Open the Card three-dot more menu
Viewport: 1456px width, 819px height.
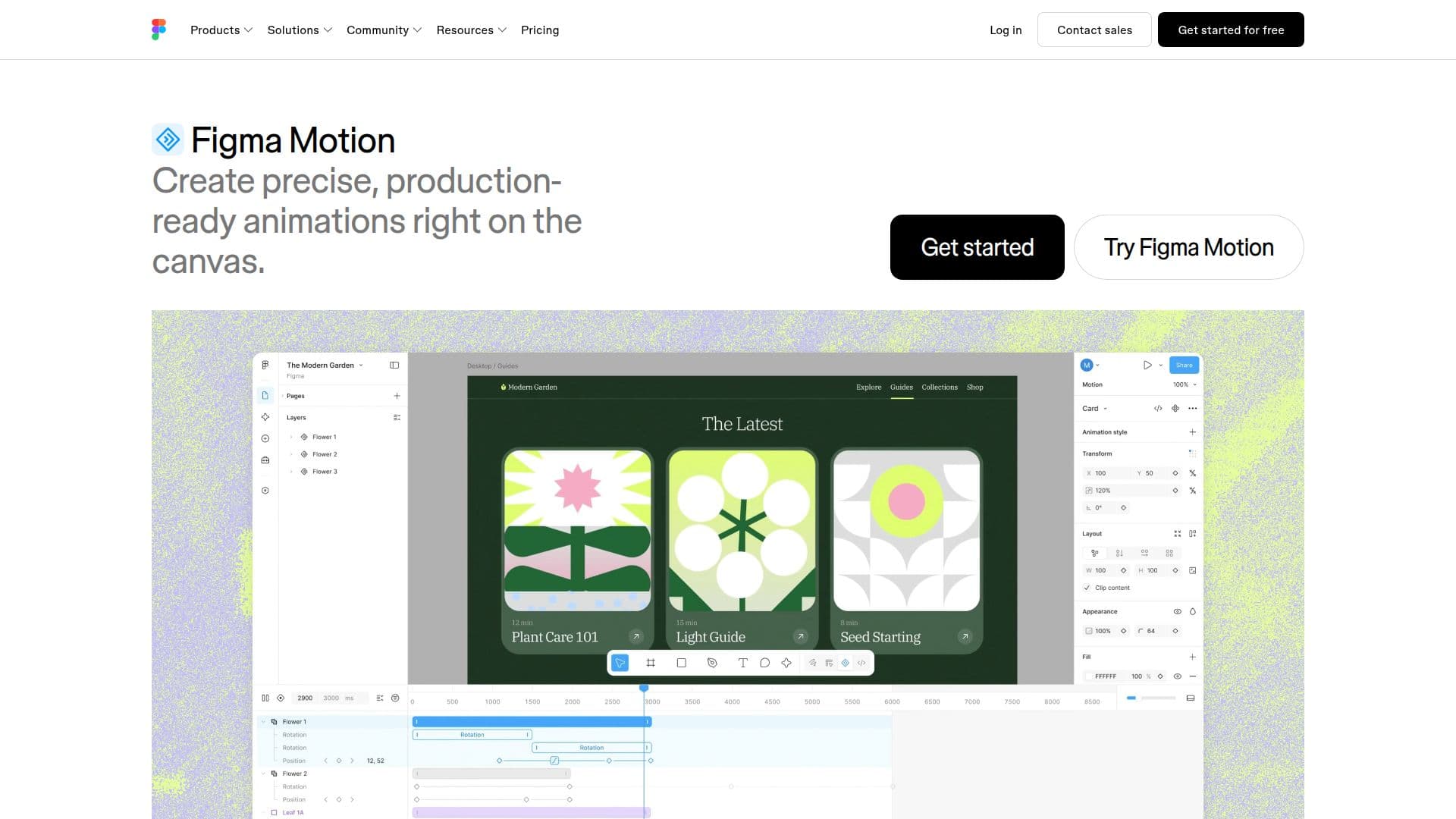point(1193,408)
